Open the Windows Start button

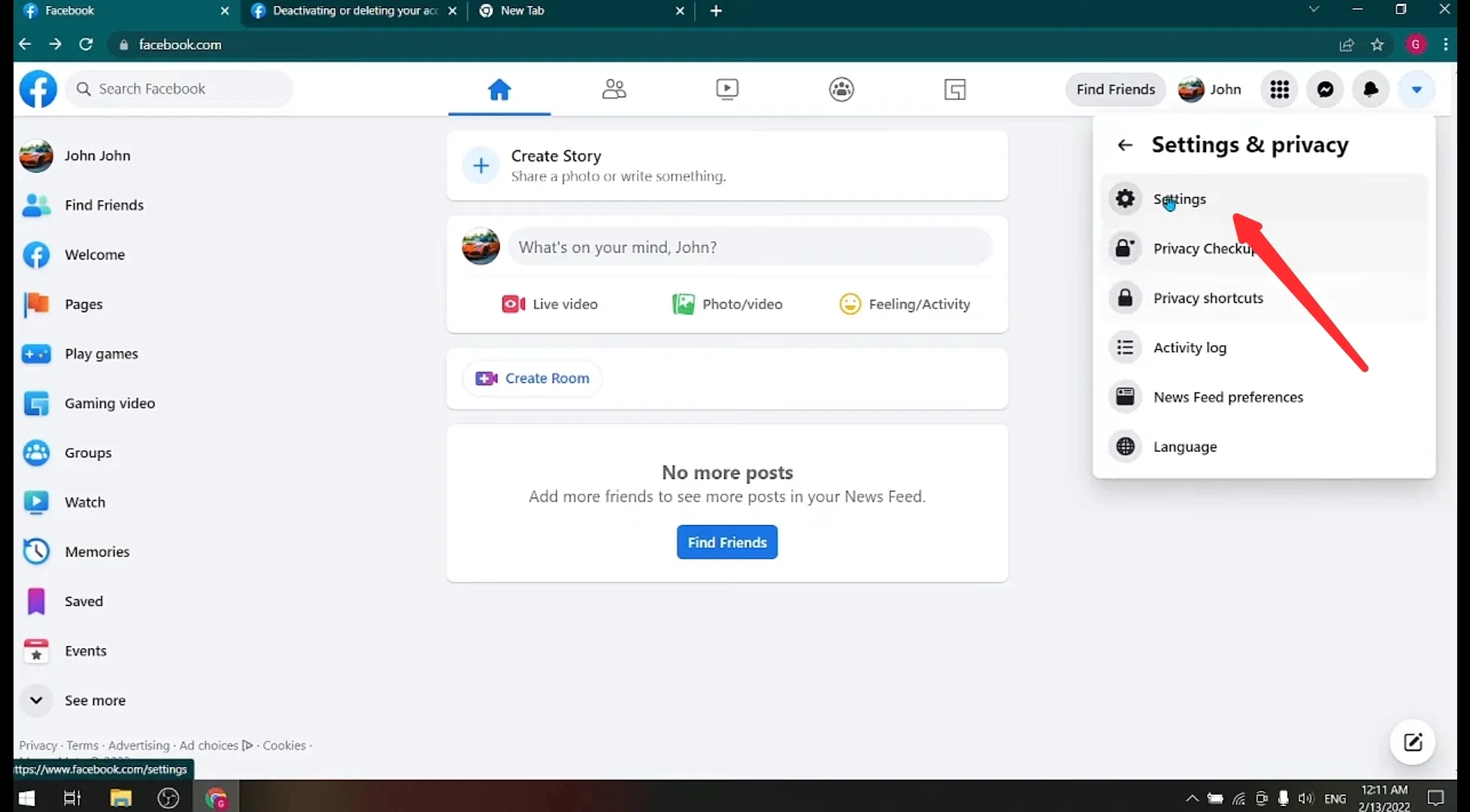point(26,798)
